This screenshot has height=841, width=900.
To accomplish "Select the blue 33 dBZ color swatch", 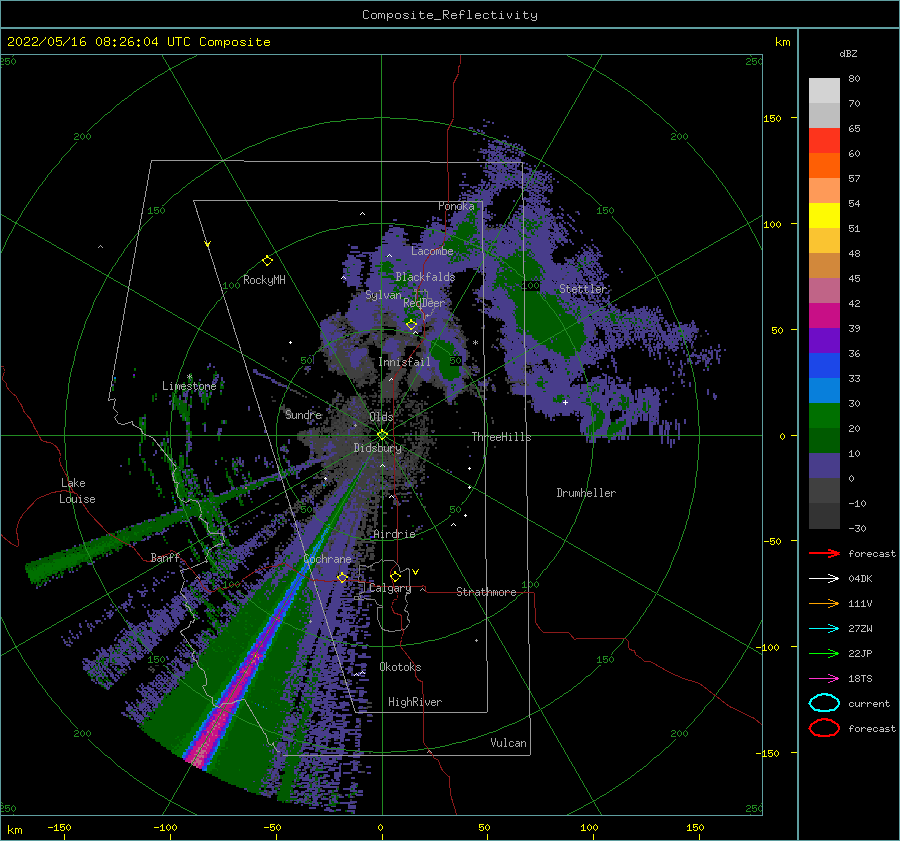I will click(824, 365).
